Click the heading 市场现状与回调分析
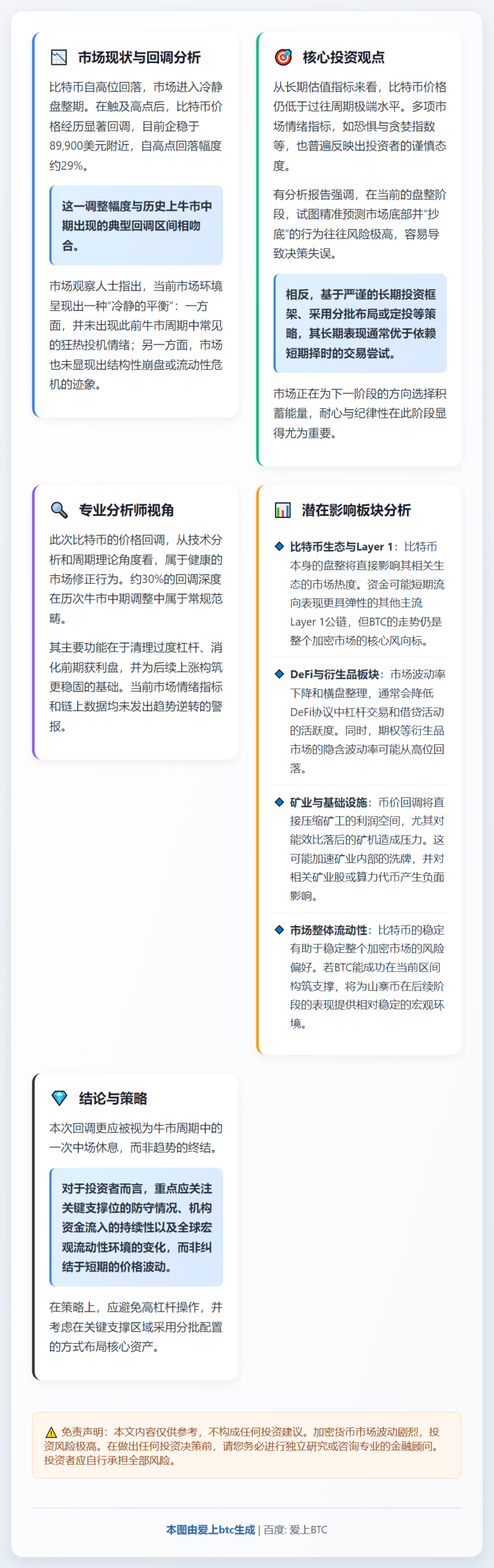The height and width of the screenshot is (1568, 494). (x=139, y=58)
